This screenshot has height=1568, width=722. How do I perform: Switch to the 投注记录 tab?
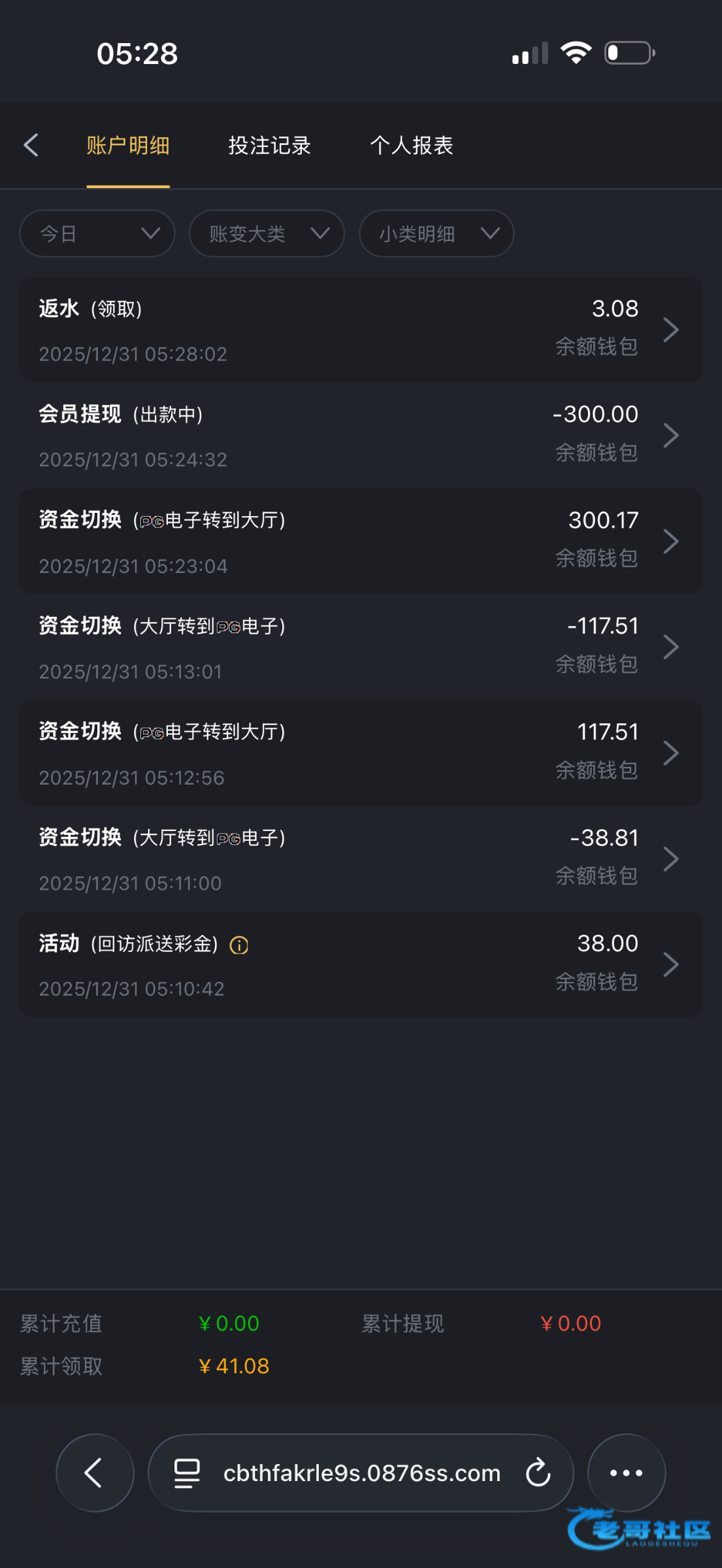coord(269,145)
